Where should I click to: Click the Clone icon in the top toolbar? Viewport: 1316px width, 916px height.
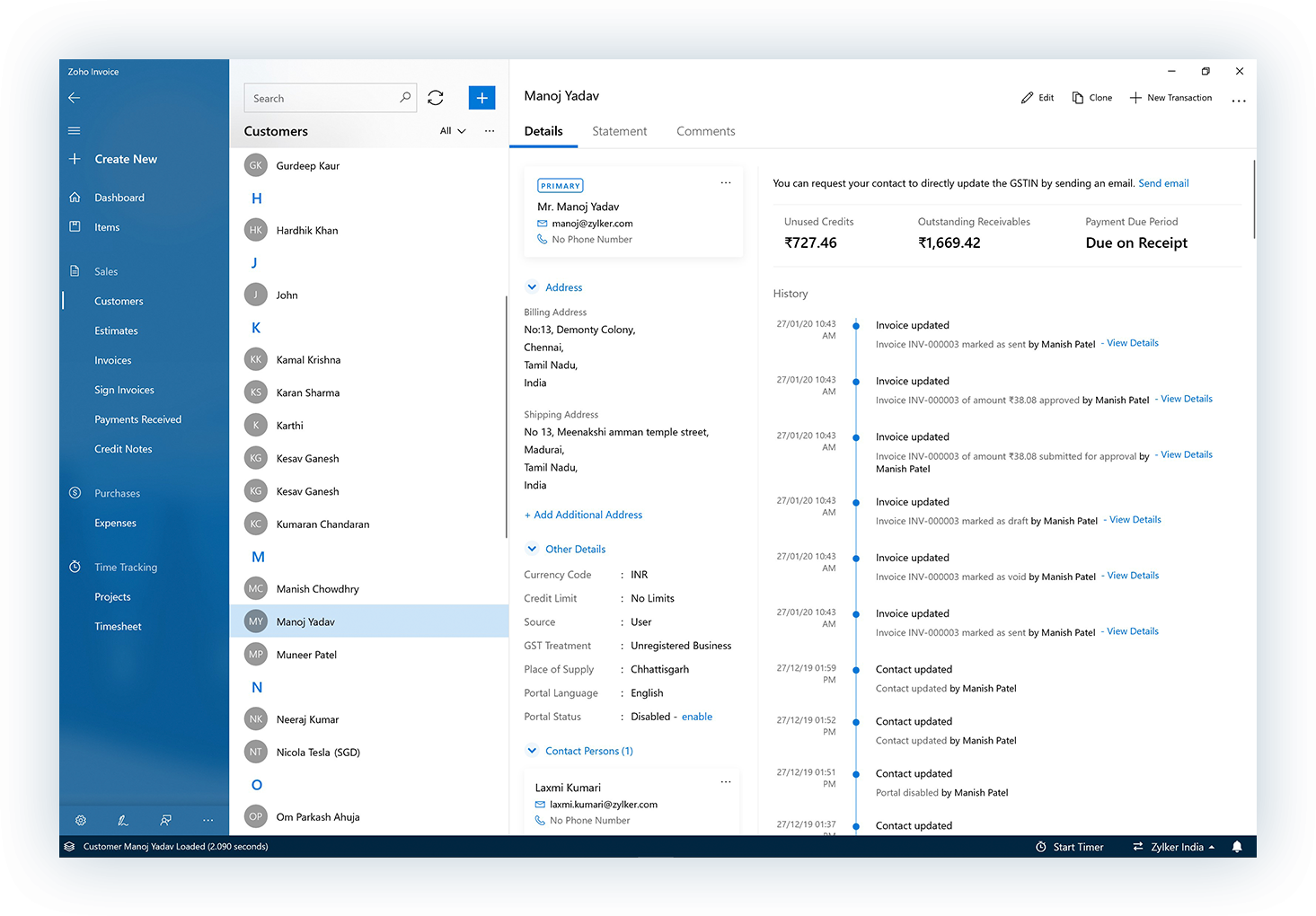point(1091,97)
